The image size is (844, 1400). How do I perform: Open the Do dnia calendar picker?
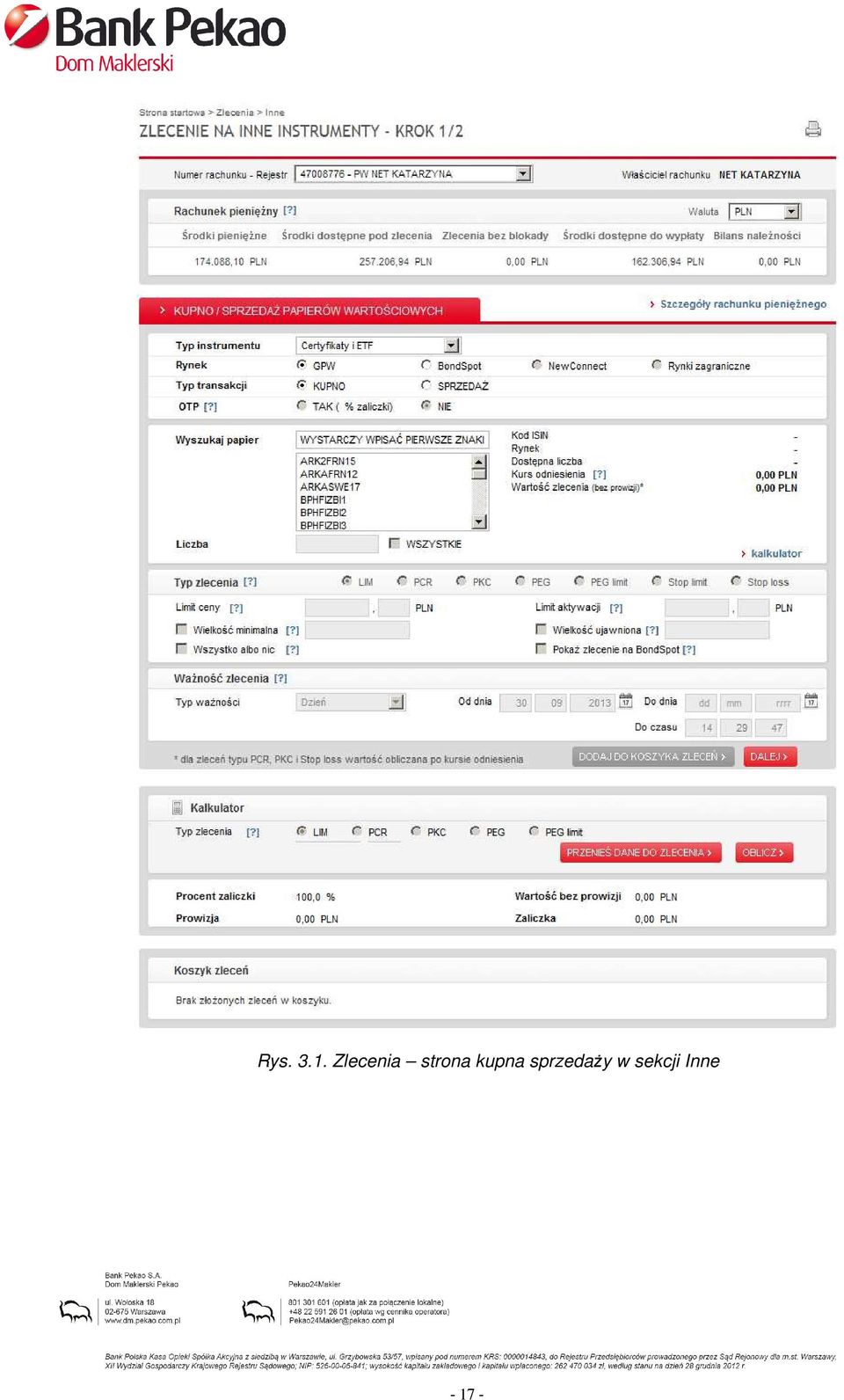(x=811, y=701)
